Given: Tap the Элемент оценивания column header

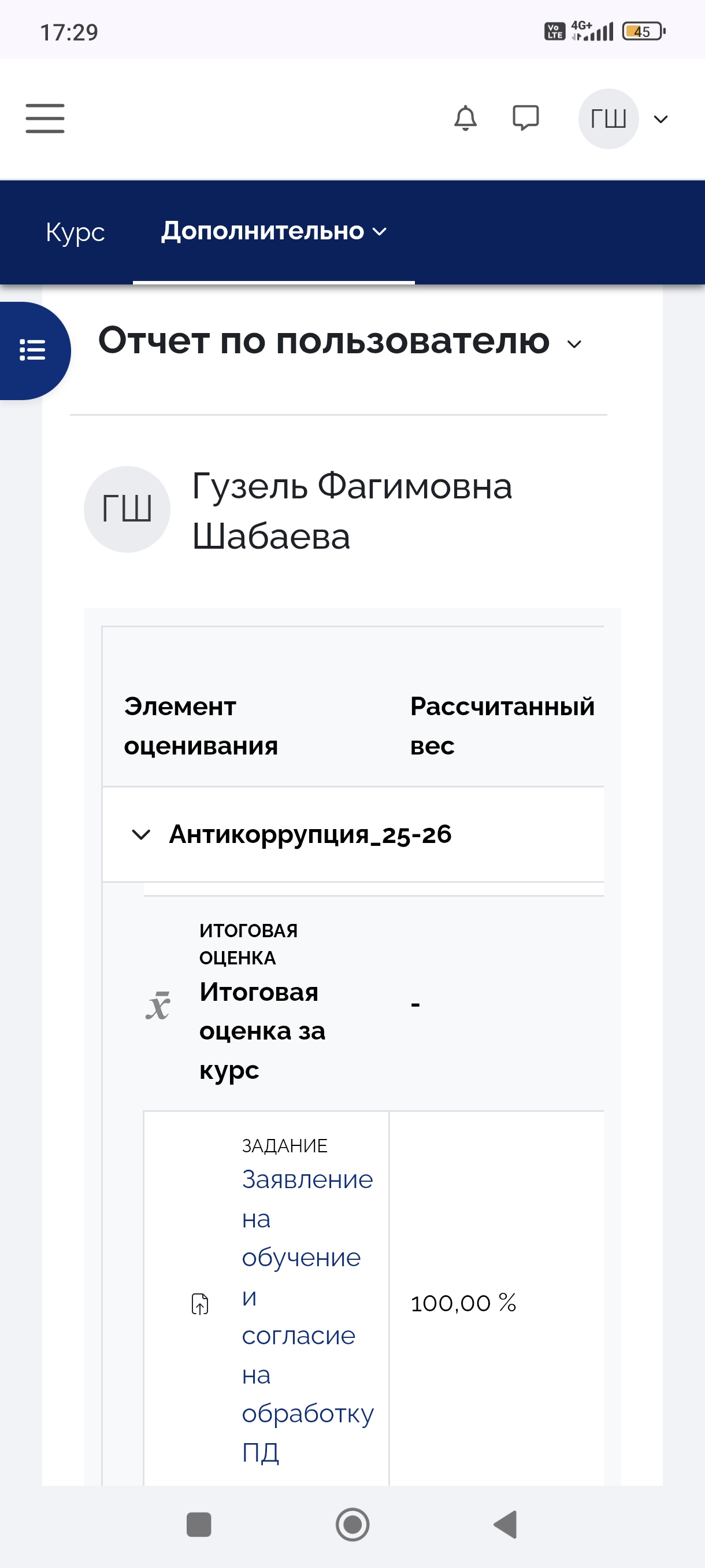Looking at the screenshot, I should click(x=201, y=726).
